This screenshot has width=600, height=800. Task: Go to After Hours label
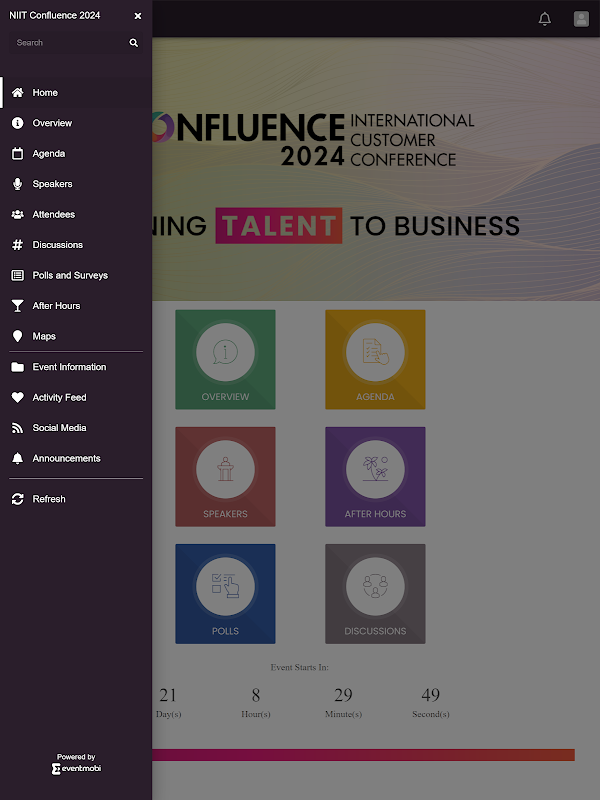(56, 306)
